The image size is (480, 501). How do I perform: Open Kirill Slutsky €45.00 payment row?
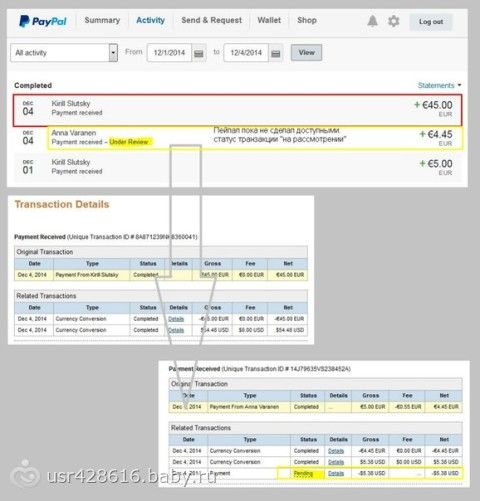(x=238, y=110)
